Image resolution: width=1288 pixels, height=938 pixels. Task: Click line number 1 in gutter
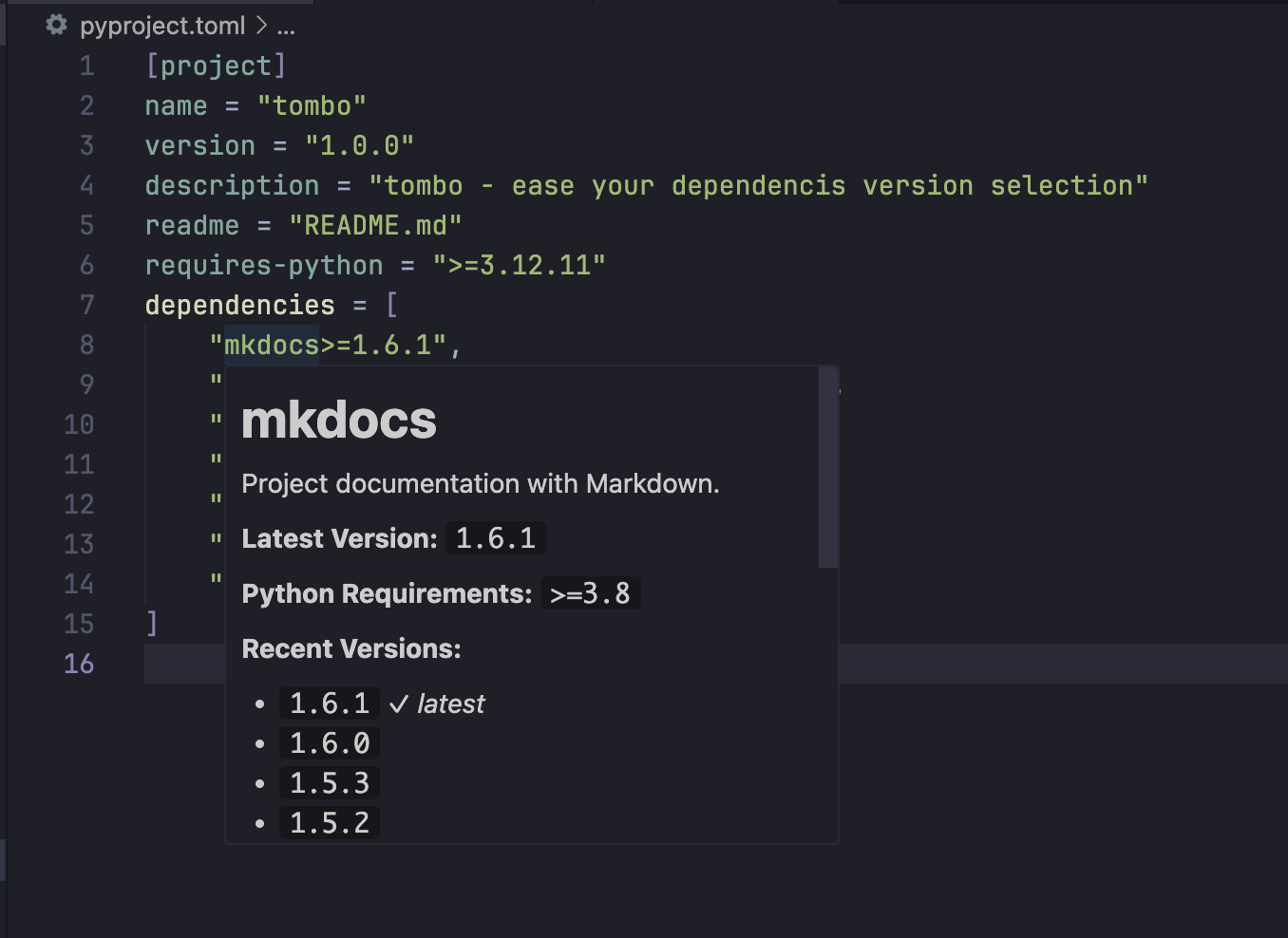(x=86, y=66)
